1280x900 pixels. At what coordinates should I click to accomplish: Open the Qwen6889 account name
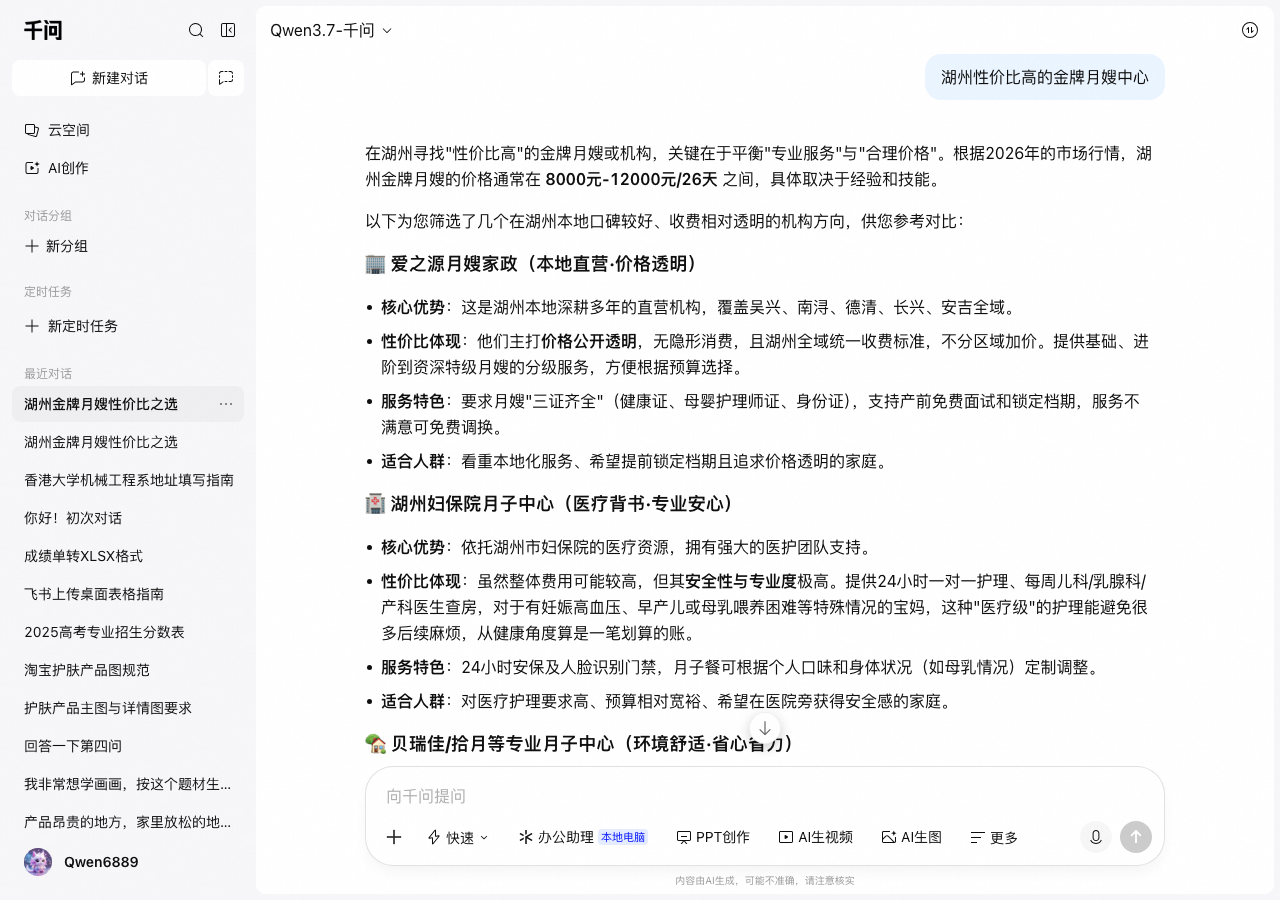tap(101, 862)
